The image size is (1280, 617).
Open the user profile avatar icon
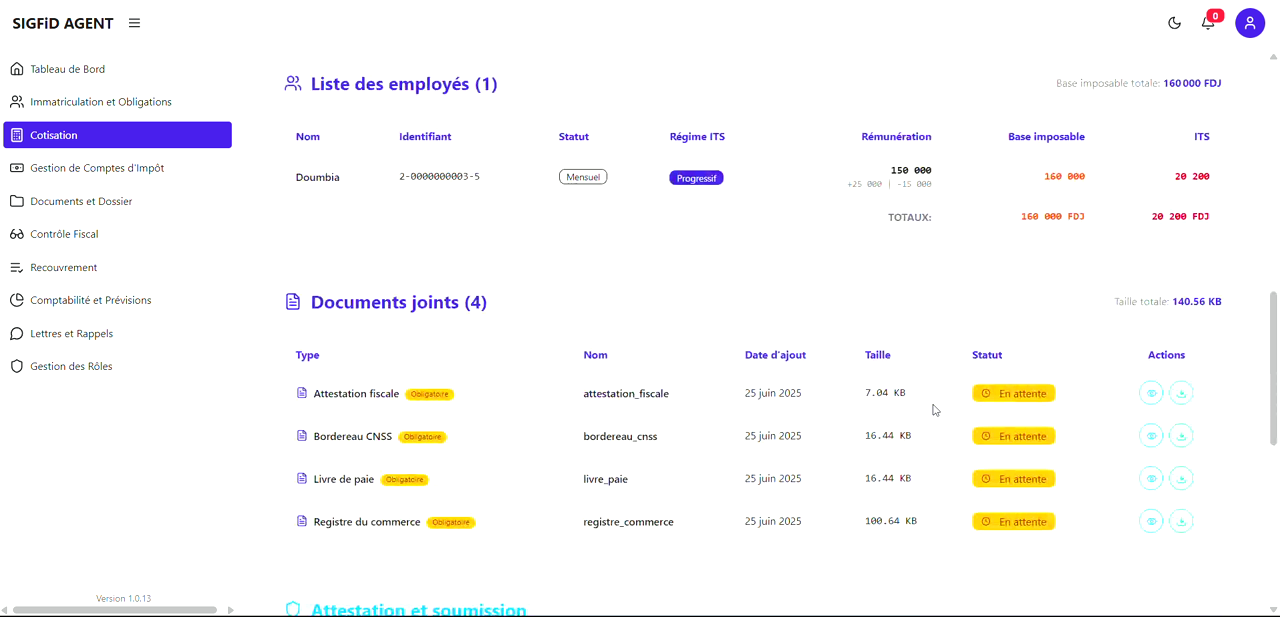pyautogui.click(x=1250, y=22)
